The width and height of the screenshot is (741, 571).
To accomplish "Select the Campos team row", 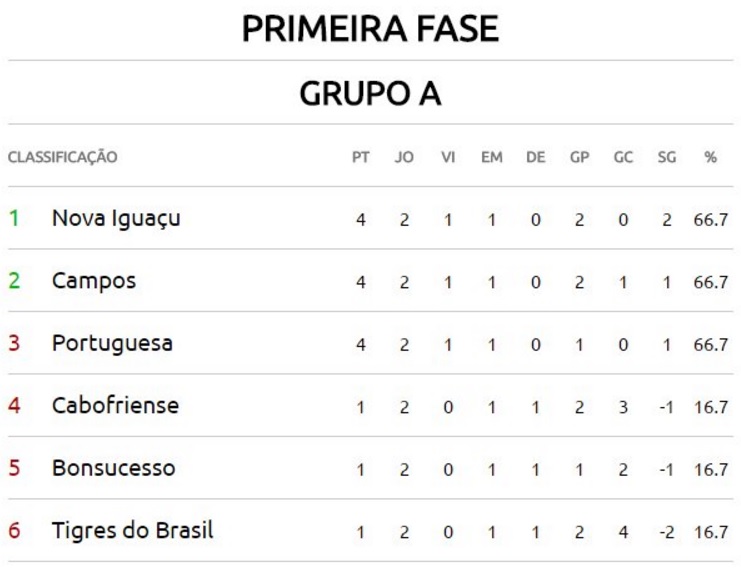I will point(94,281).
